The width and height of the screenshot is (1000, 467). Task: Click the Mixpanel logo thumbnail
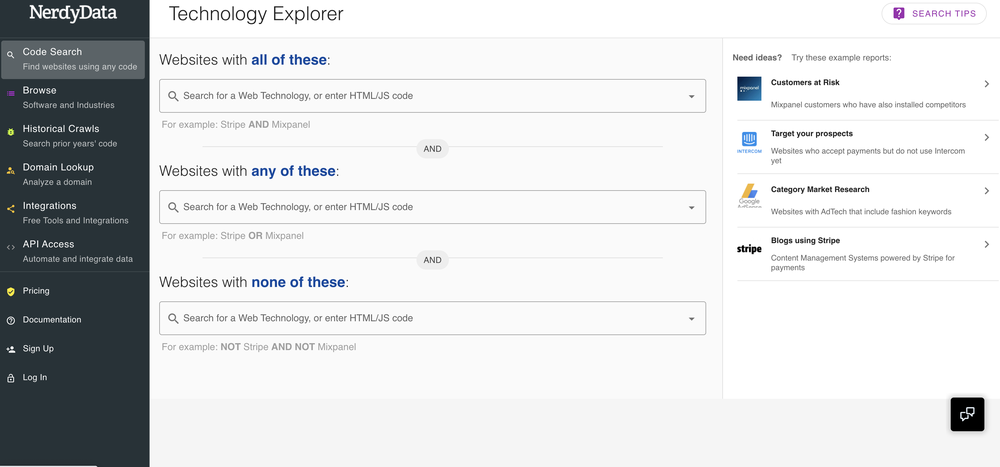pyautogui.click(x=749, y=89)
